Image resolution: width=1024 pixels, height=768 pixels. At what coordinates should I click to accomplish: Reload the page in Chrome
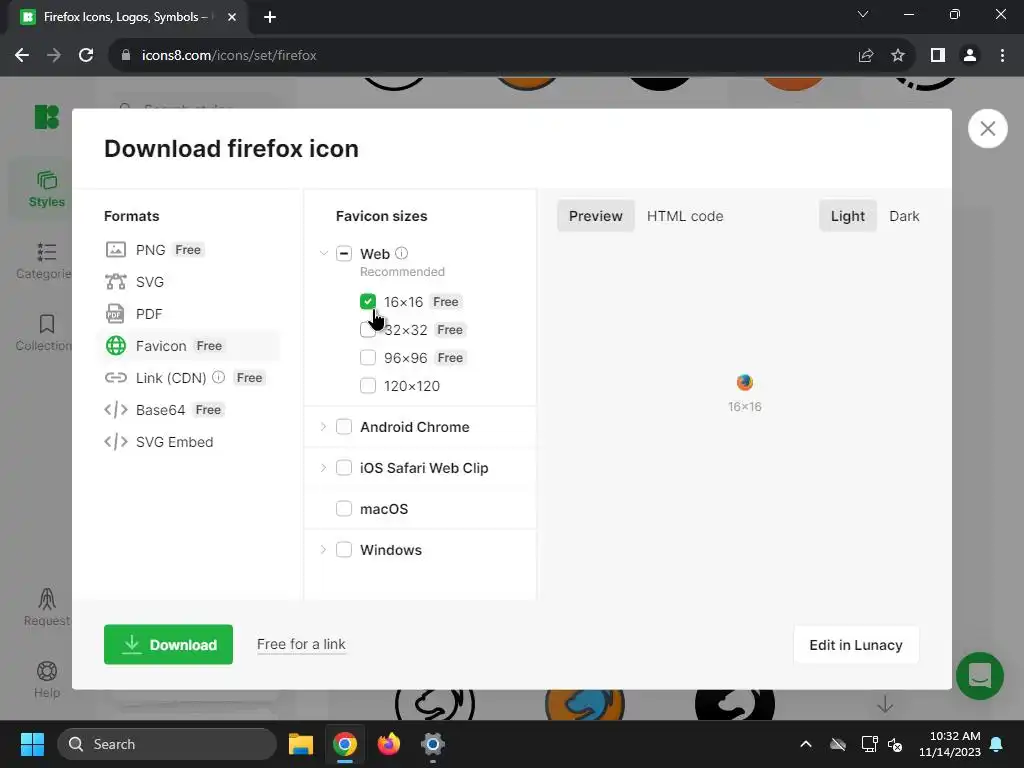tap(86, 56)
